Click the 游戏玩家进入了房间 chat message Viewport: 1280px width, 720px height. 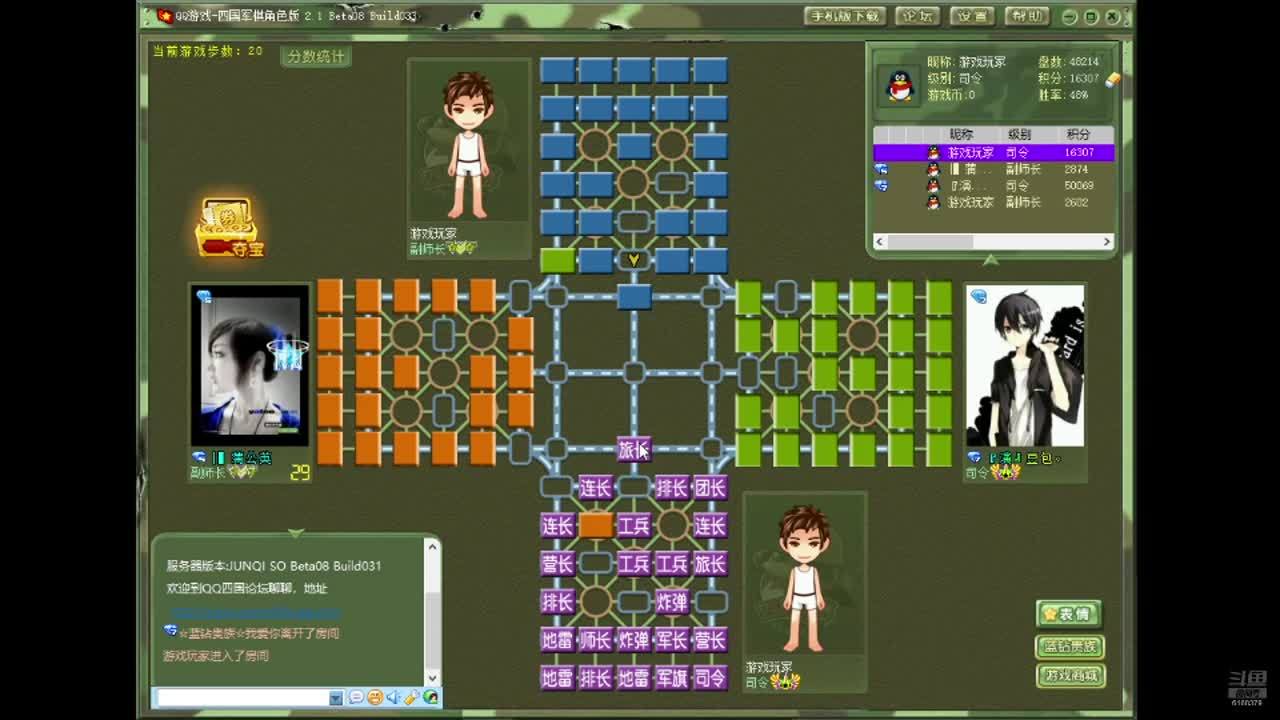216,656
